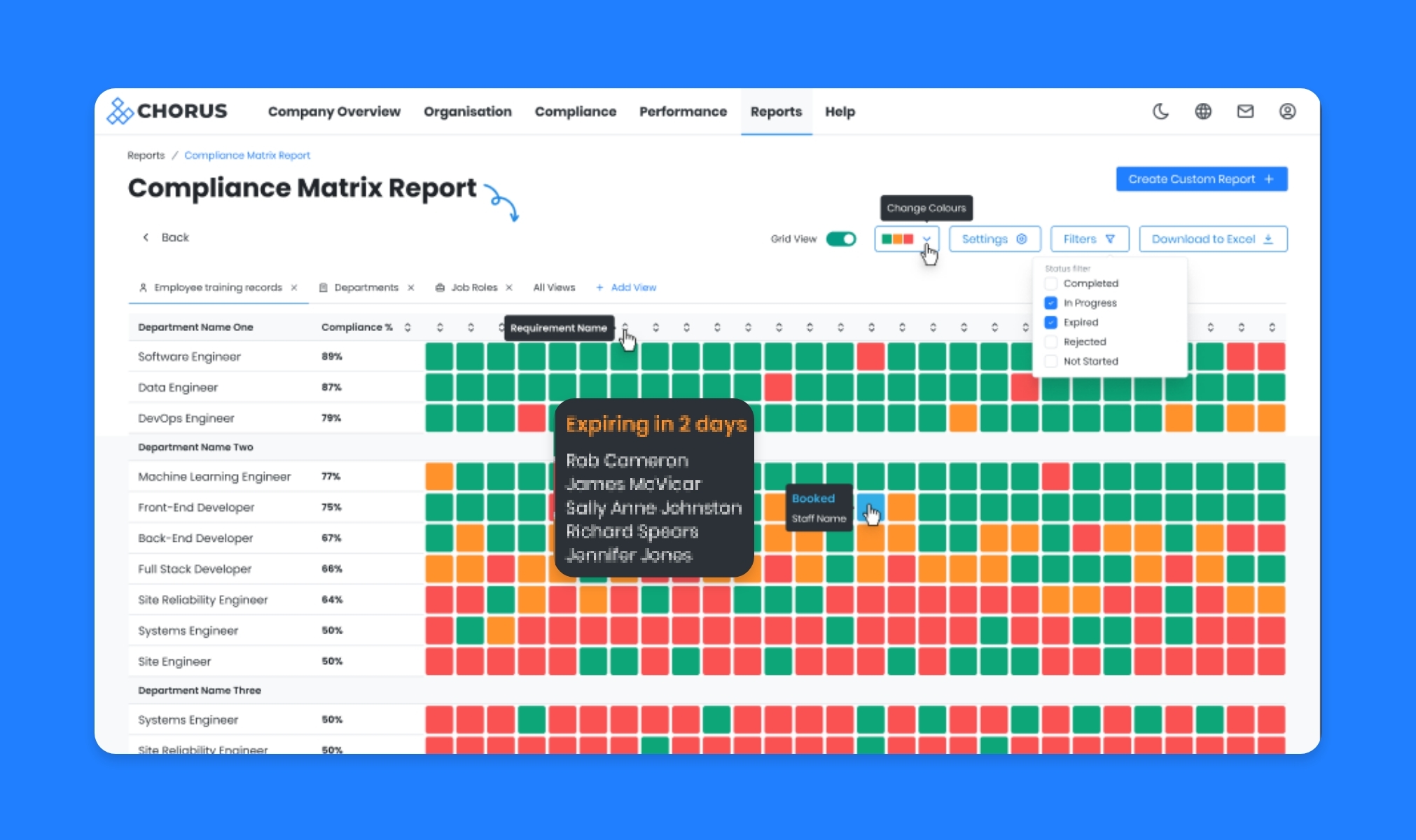The image size is (1416, 840).
Task: Click Create Custom Report button
Action: click(x=1201, y=179)
